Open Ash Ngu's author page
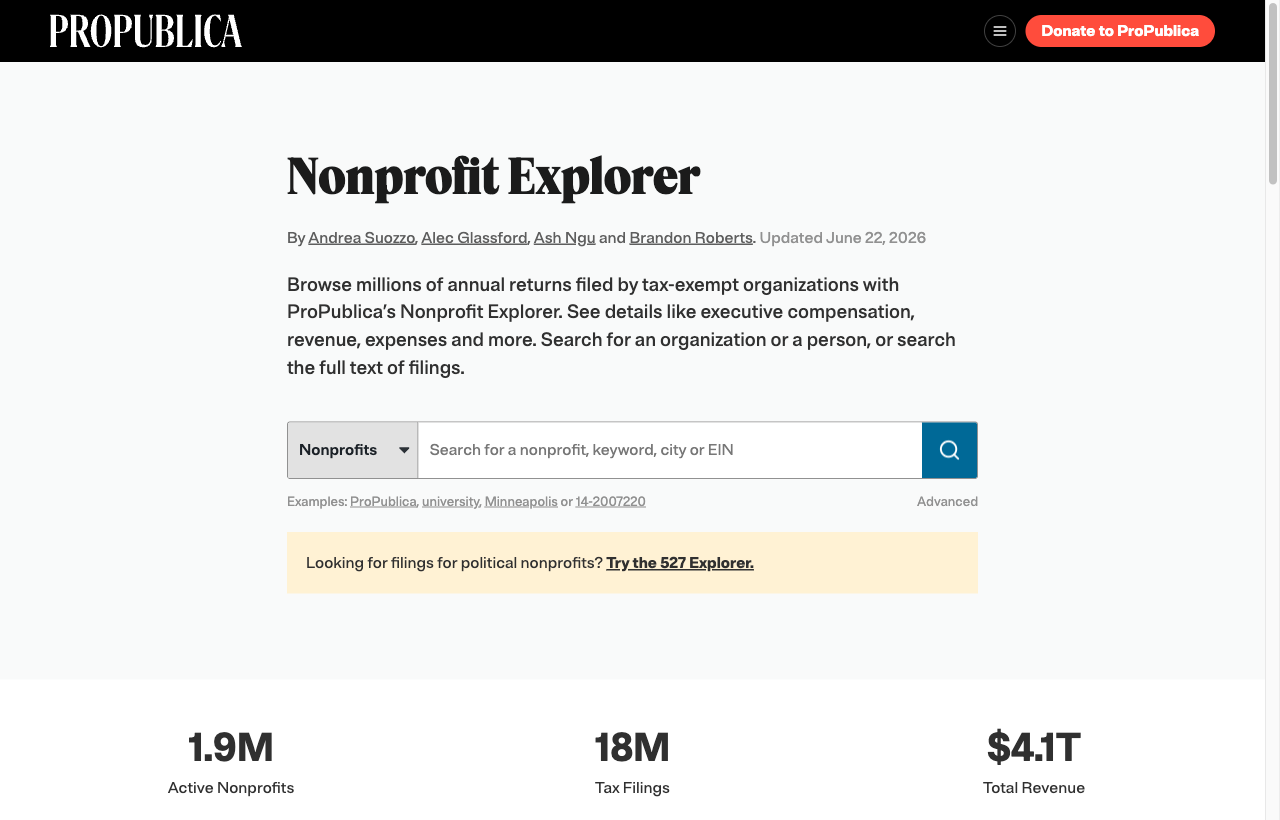1280x820 pixels. [x=565, y=238]
